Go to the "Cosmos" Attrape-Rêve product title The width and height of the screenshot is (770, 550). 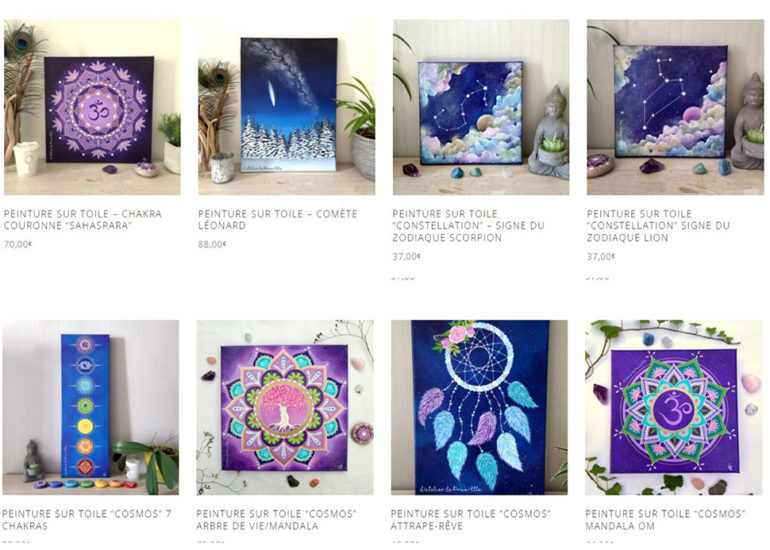pyautogui.click(x=470, y=520)
